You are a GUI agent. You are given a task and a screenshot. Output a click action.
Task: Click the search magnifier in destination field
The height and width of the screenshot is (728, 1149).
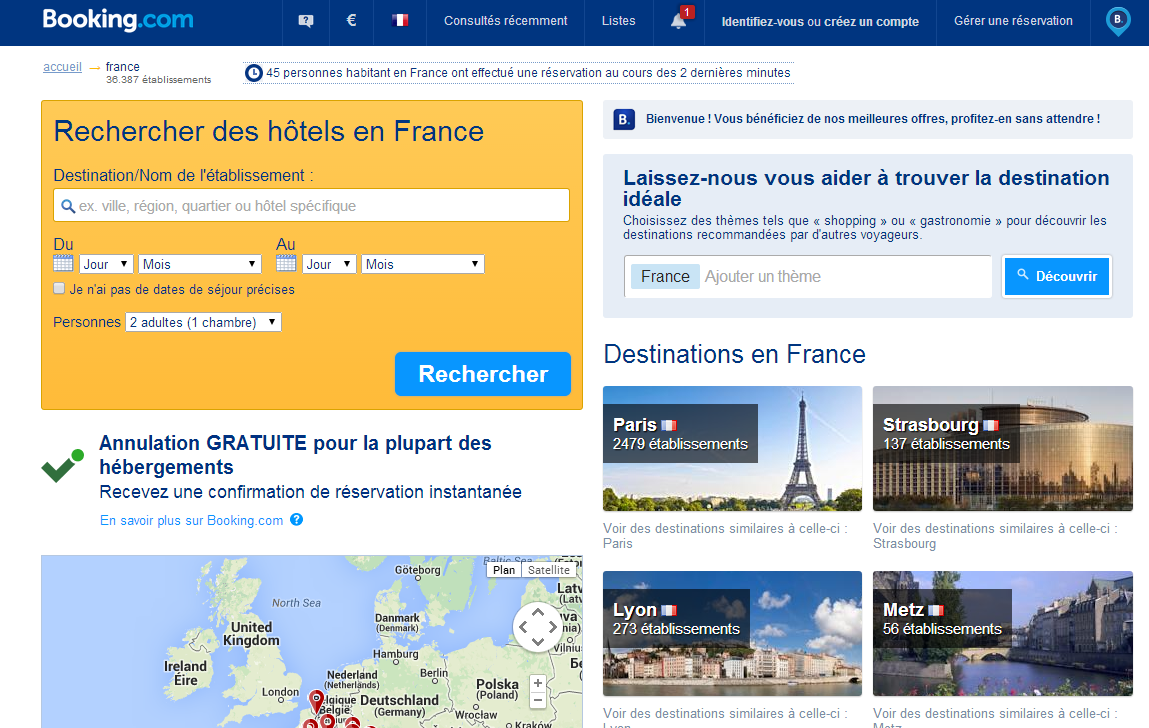pyautogui.click(x=68, y=207)
